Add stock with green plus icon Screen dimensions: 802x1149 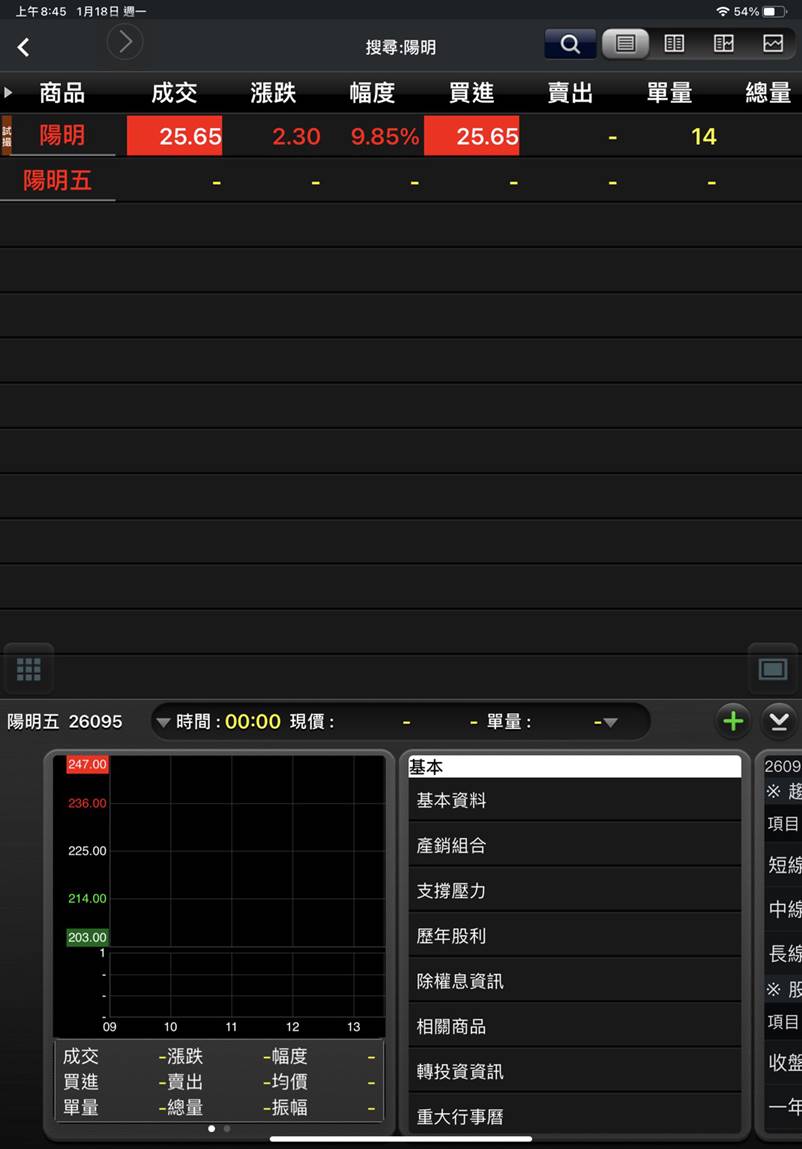(x=733, y=721)
